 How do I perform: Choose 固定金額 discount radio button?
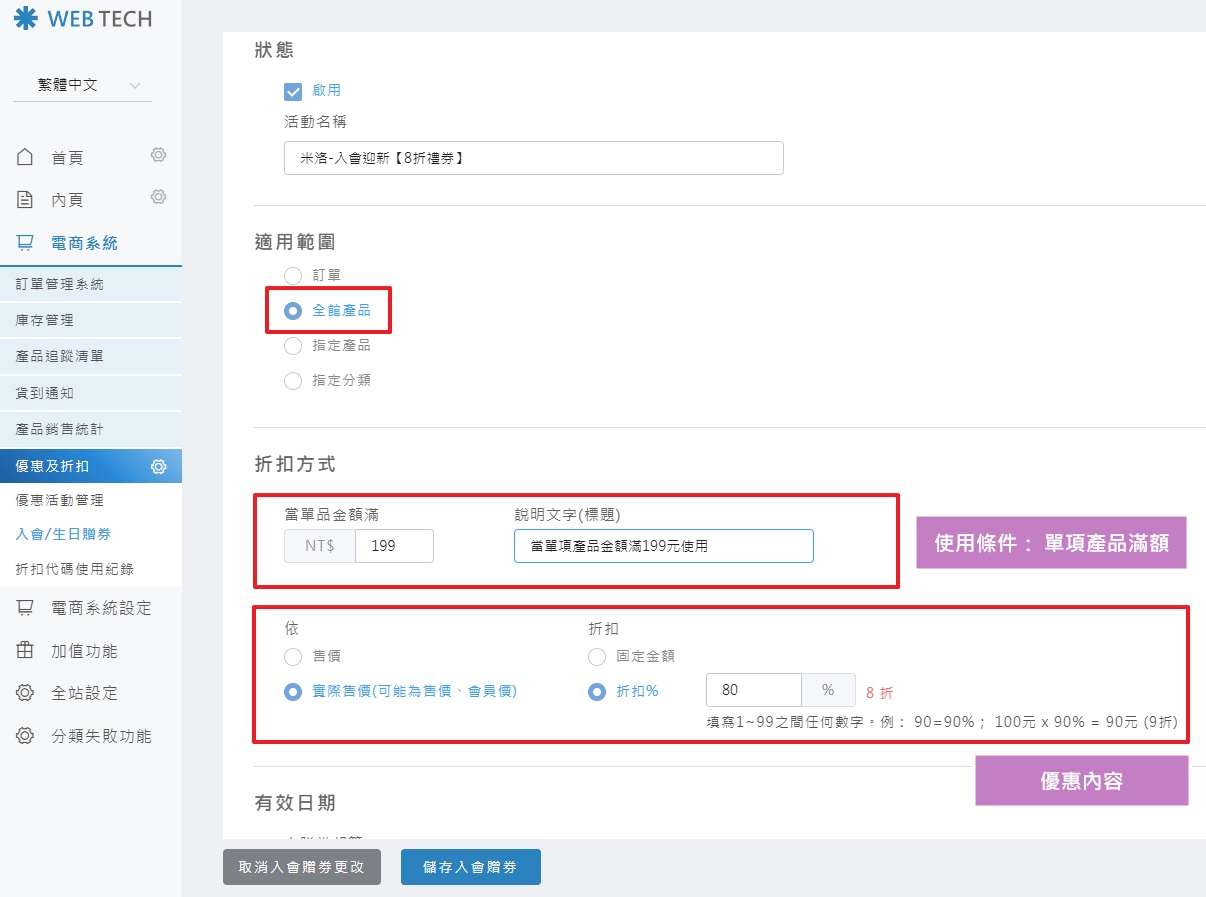pyautogui.click(x=597, y=657)
